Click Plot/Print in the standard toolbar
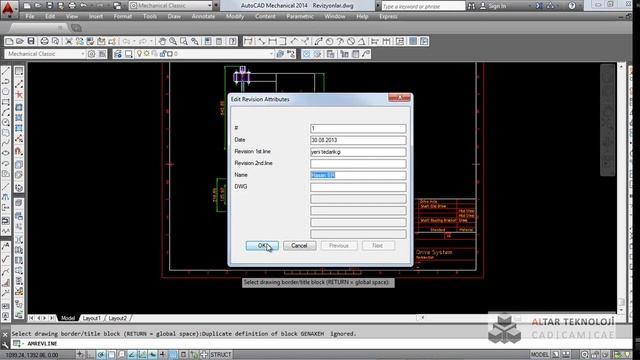 pyautogui.click(x=44, y=41)
